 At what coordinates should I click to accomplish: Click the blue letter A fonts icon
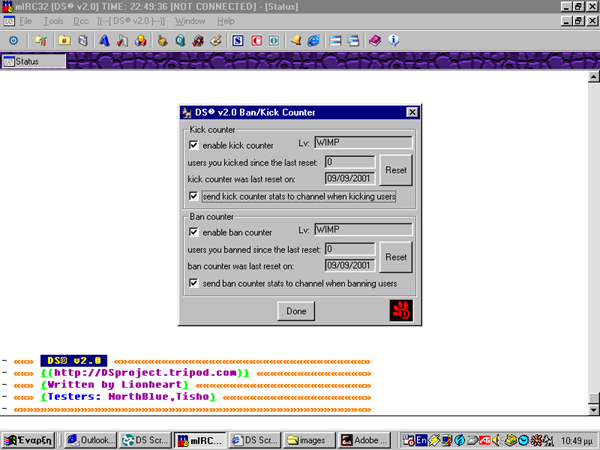tap(104, 40)
